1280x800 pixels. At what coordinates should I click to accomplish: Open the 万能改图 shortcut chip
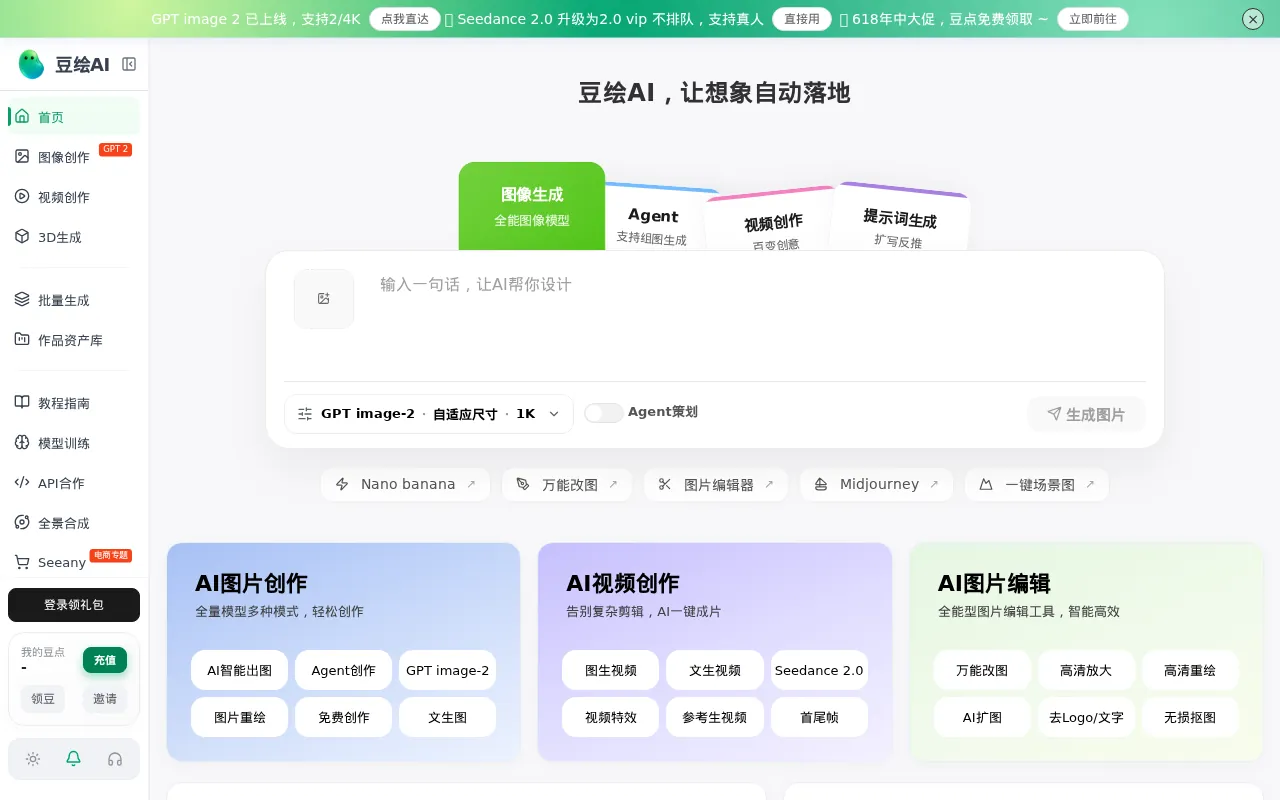coord(567,484)
